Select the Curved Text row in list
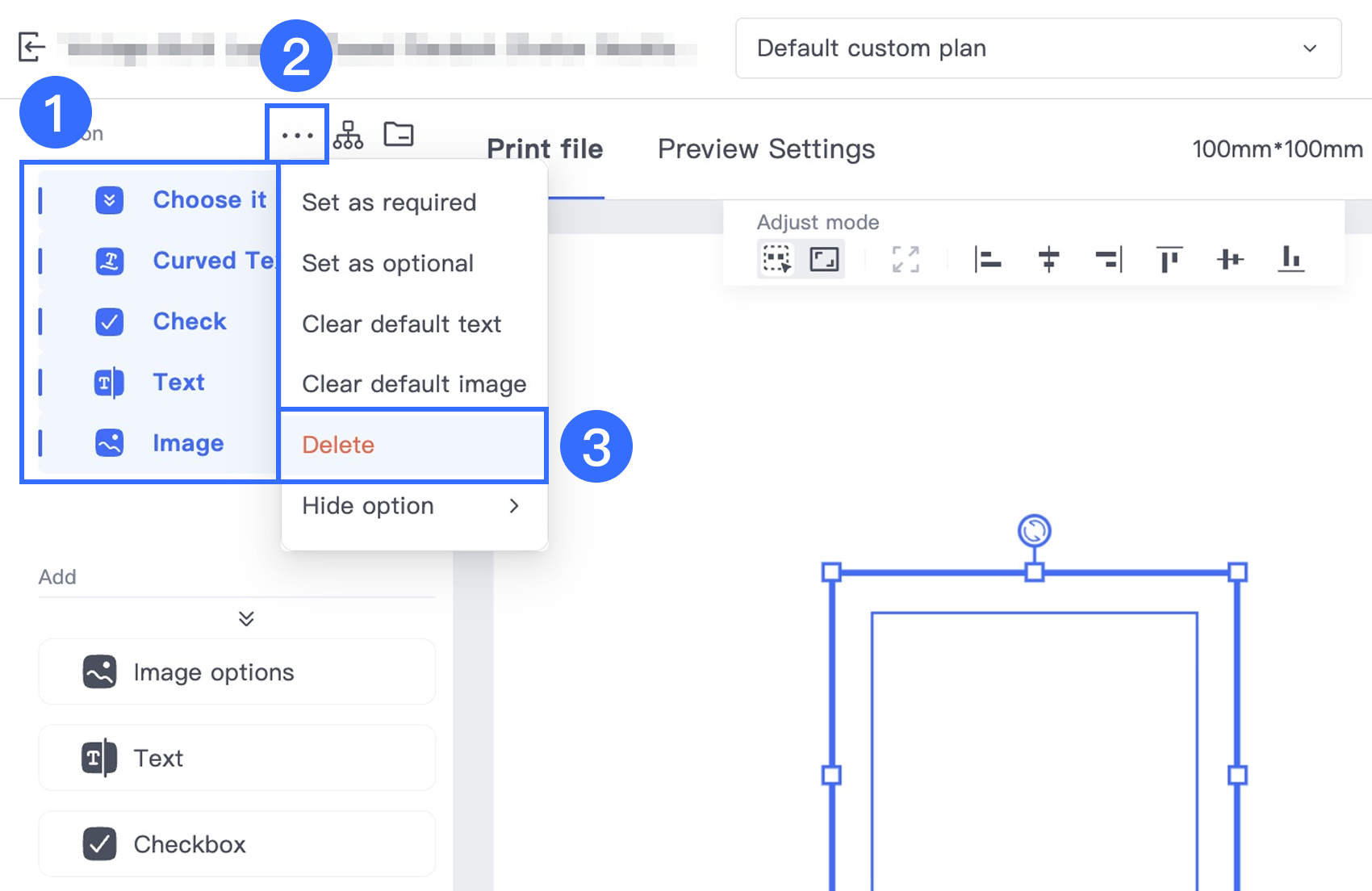The width and height of the screenshot is (1372, 891). [x=158, y=261]
